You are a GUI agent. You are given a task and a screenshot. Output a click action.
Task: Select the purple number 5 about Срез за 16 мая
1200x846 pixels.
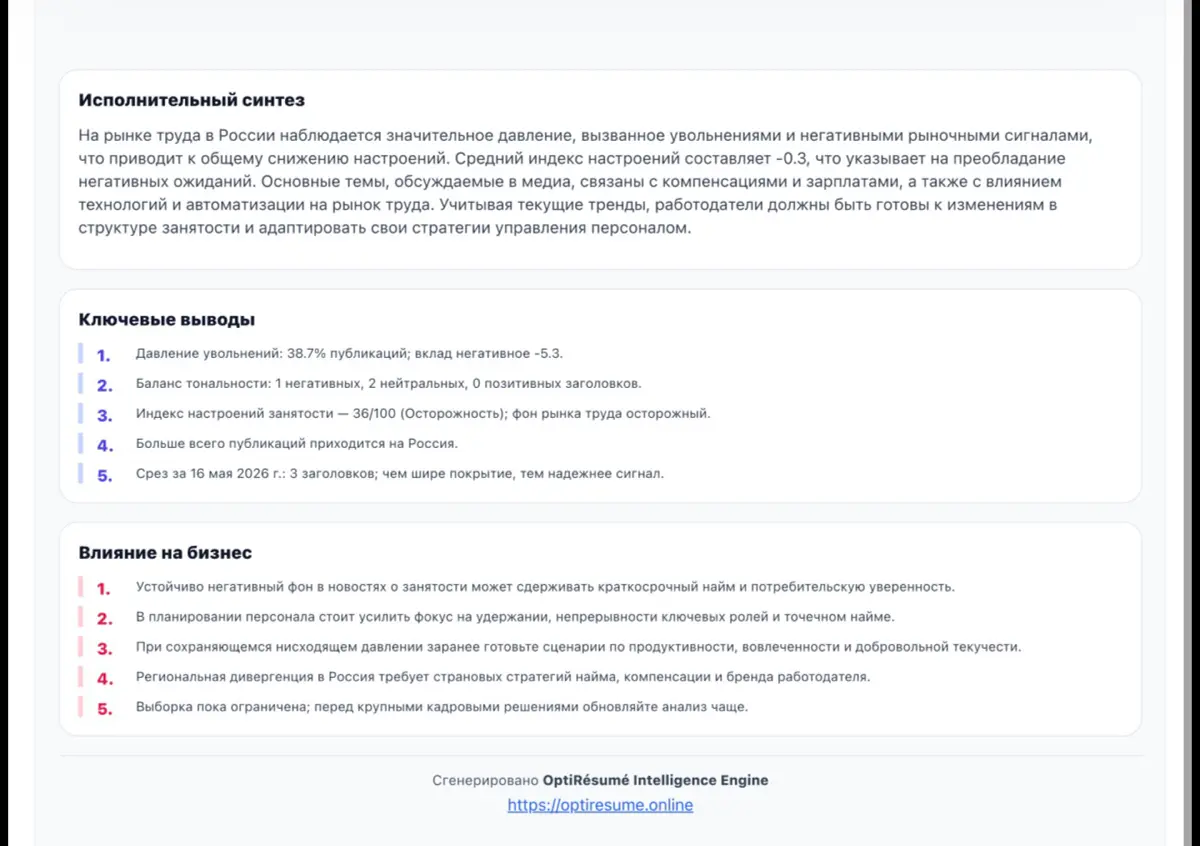[105, 475]
